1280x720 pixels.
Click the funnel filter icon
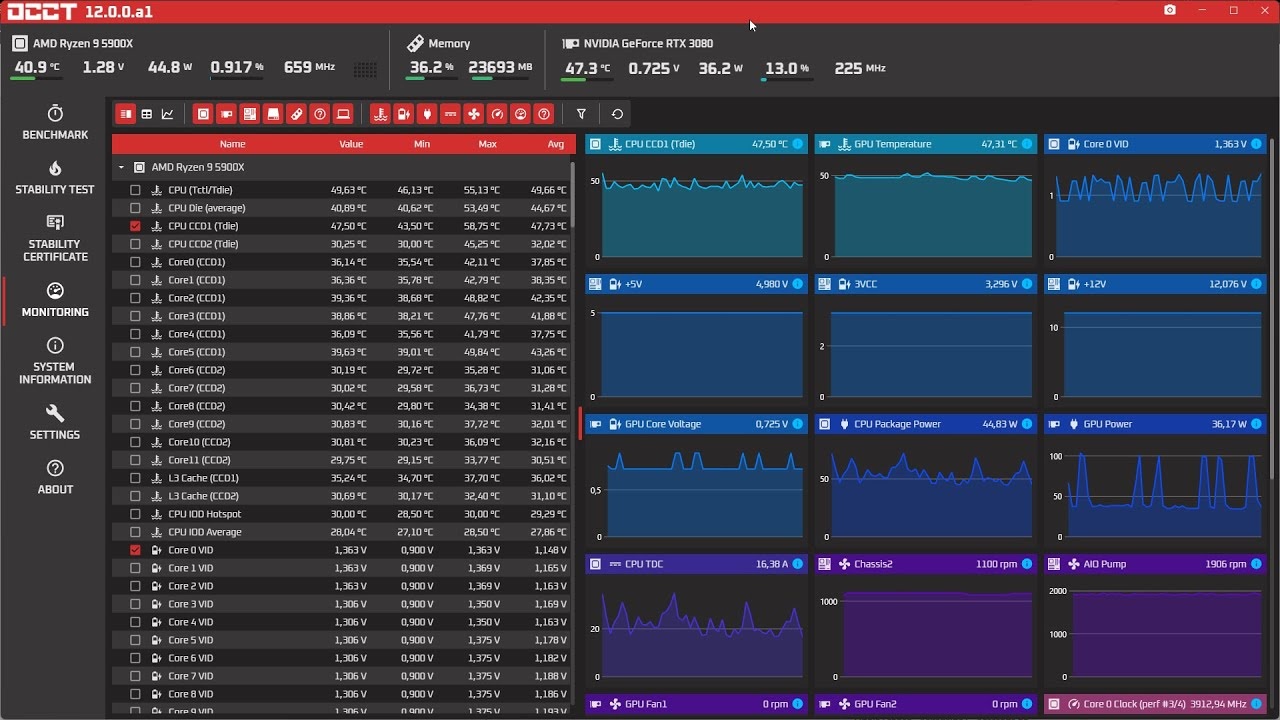pyautogui.click(x=581, y=114)
